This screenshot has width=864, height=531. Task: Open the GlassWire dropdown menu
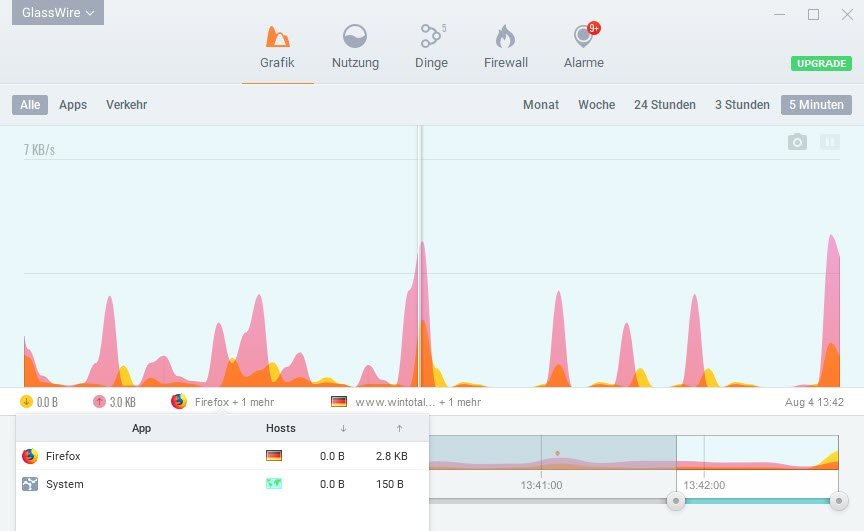pyautogui.click(x=58, y=12)
